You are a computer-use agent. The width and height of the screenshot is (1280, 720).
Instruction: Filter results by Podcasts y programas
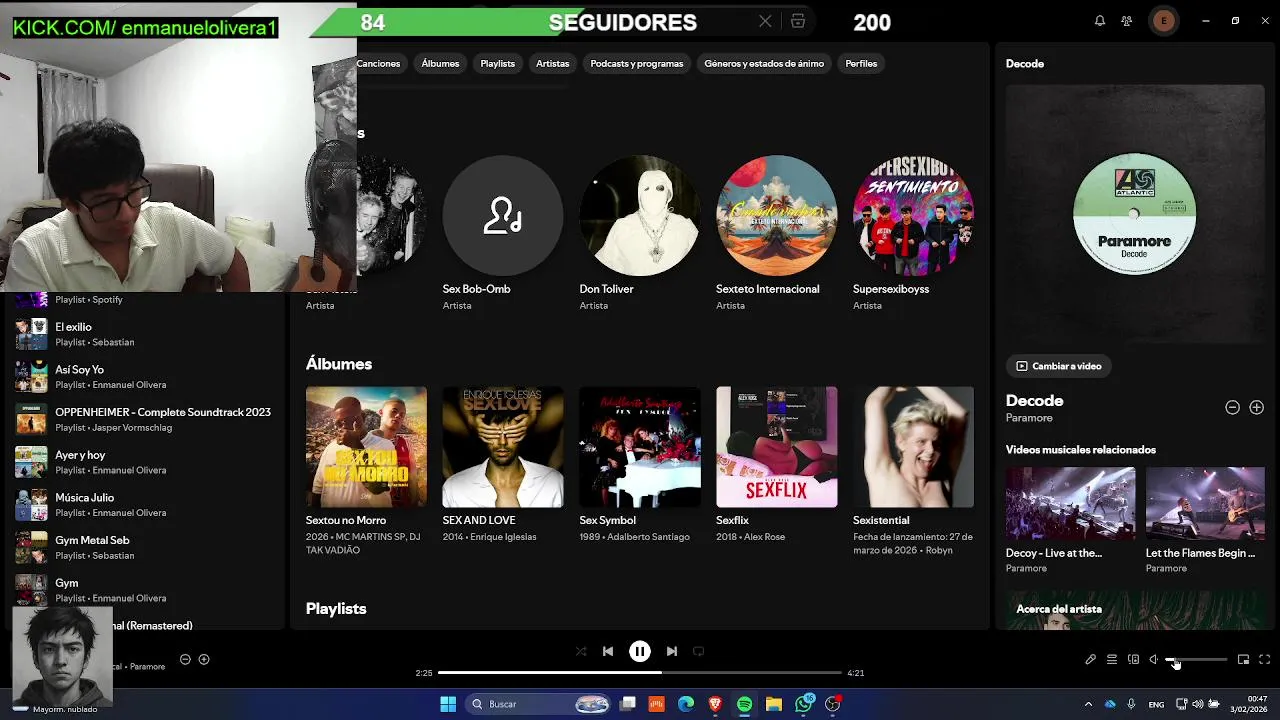[637, 63]
